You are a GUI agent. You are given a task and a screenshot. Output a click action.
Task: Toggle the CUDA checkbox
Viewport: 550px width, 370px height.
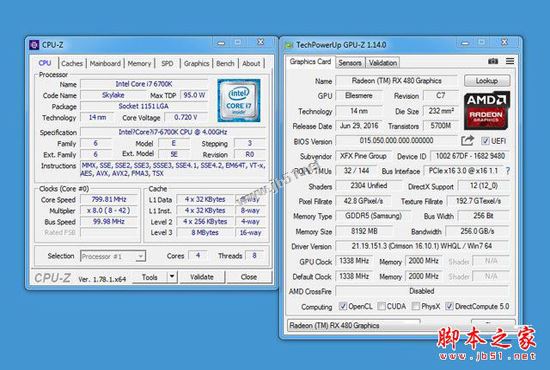tap(381, 306)
